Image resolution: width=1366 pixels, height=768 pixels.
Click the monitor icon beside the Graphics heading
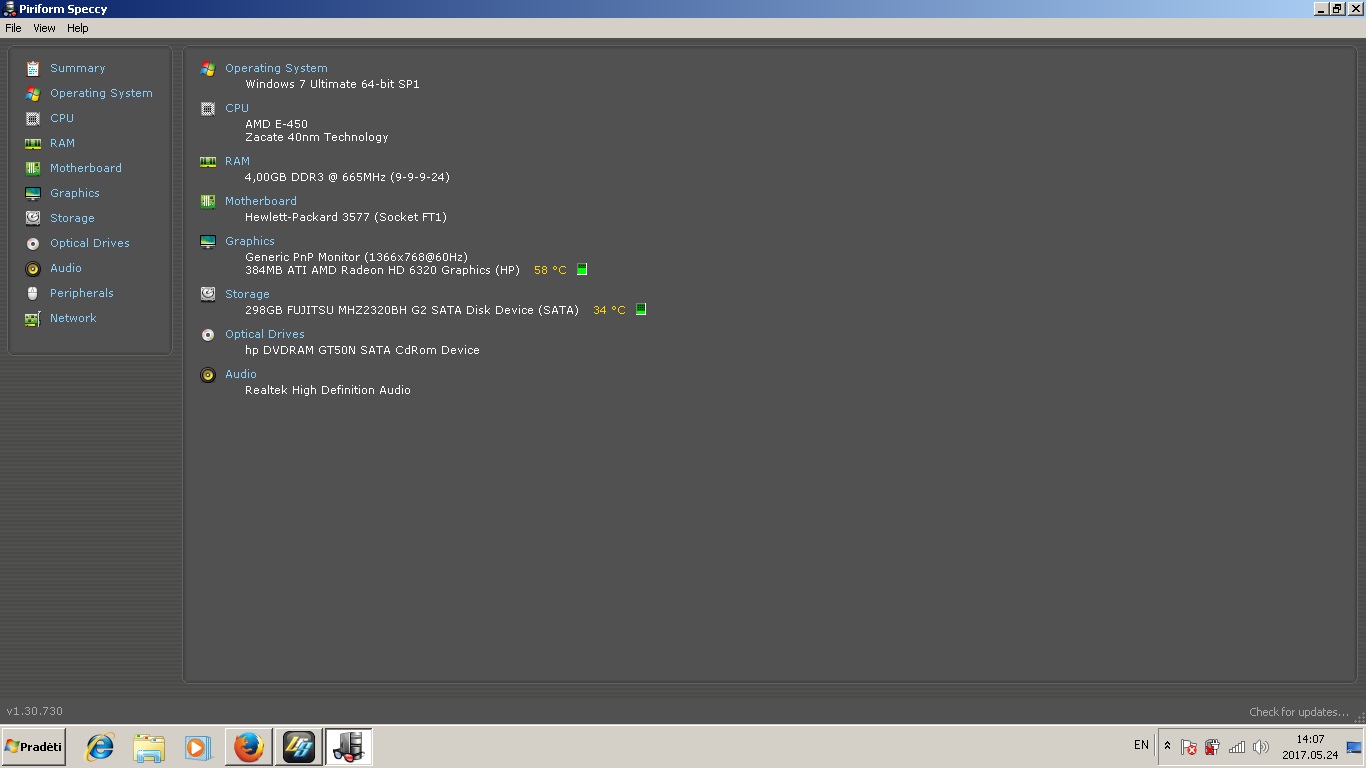pos(208,241)
